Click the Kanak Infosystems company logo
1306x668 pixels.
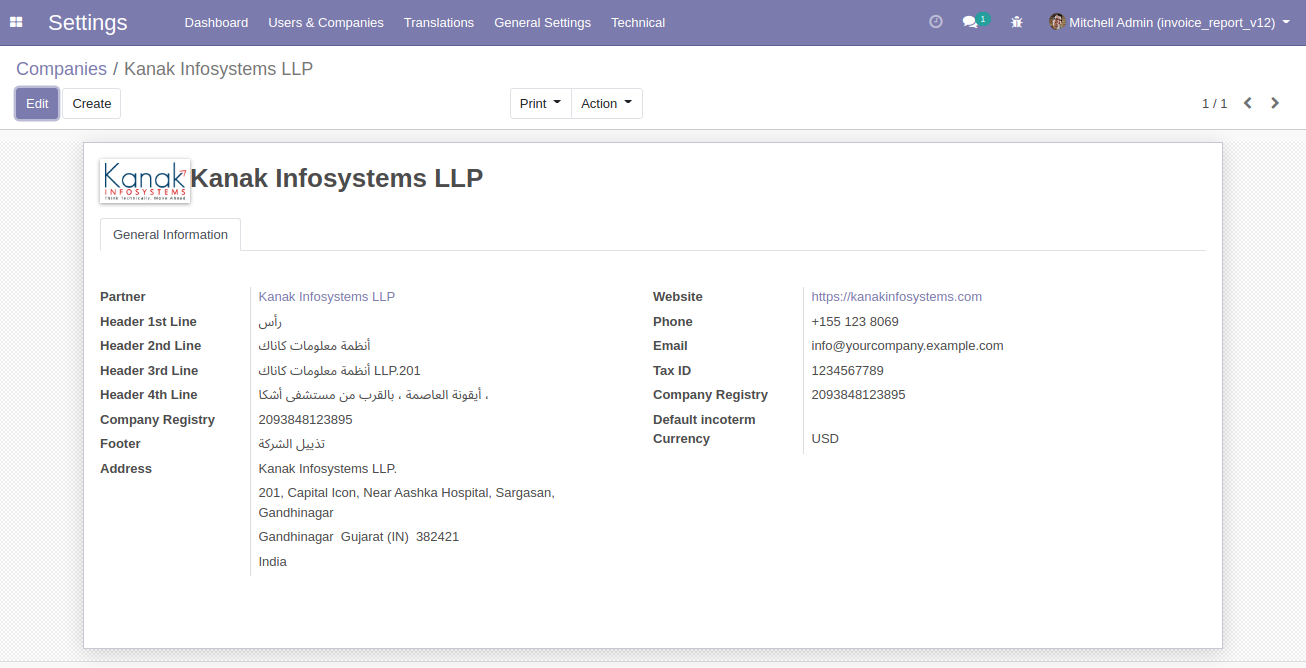point(145,181)
